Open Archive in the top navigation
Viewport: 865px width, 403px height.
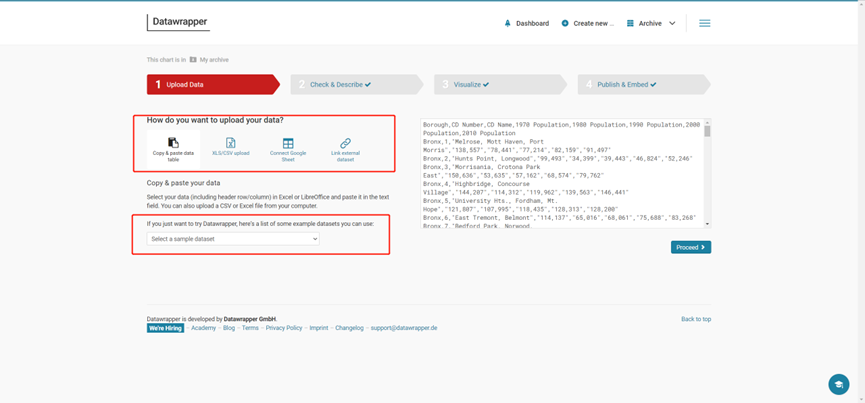coord(650,24)
